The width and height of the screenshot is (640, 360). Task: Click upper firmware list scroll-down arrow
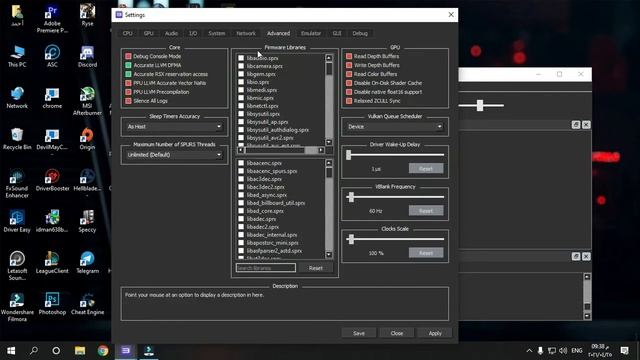[329, 142]
